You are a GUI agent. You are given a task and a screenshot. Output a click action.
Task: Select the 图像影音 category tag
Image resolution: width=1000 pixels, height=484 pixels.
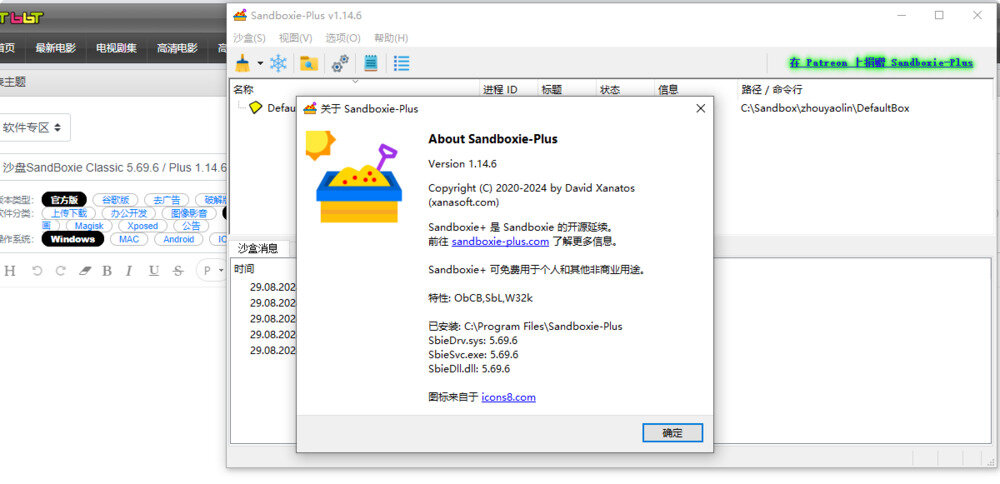[x=189, y=213]
